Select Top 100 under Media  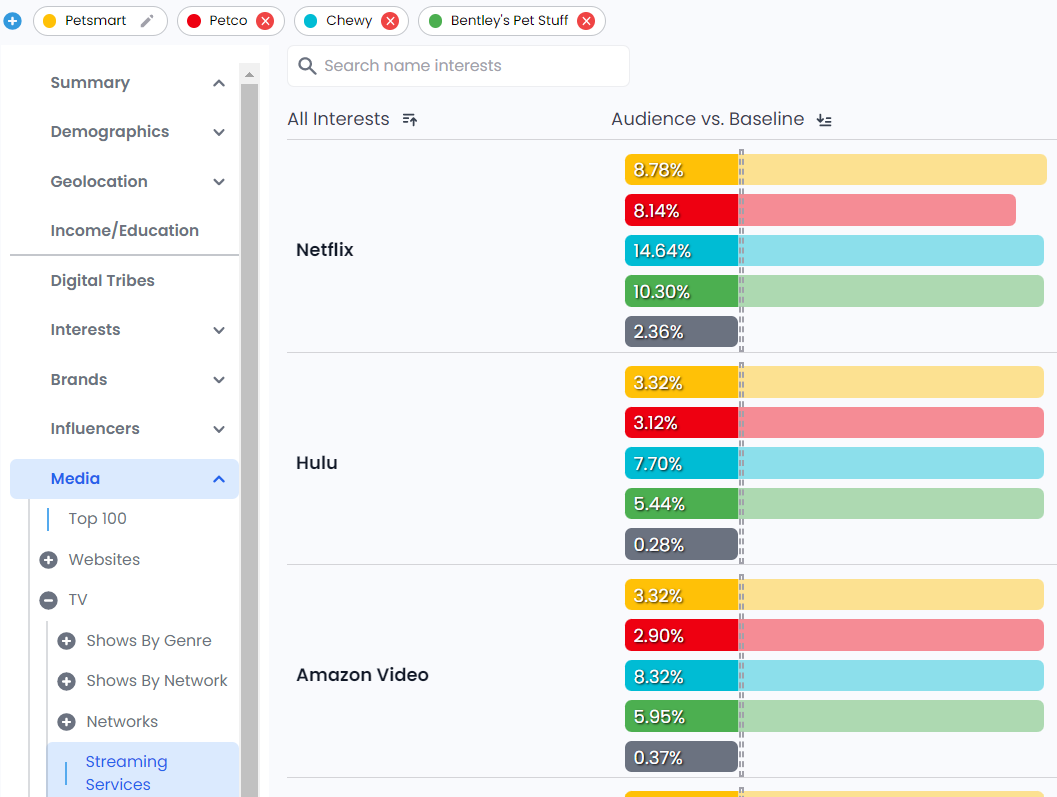pyautogui.click(x=98, y=519)
